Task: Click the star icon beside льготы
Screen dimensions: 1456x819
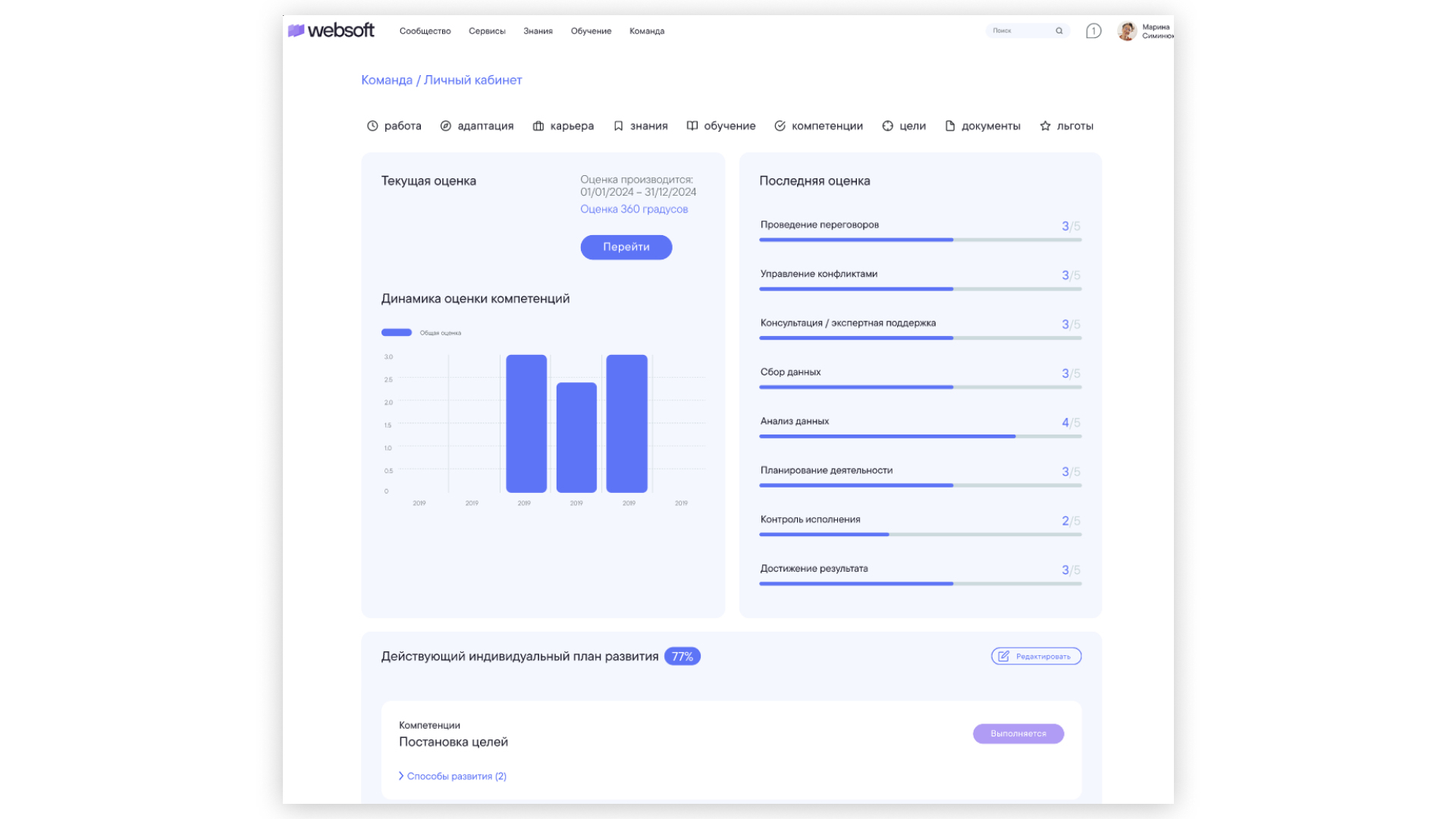Action: pyautogui.click(x=1046, y=126)
